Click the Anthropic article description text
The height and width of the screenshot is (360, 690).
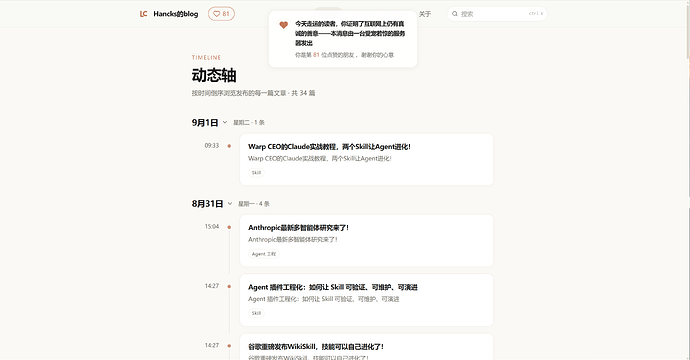click(293, 240)
